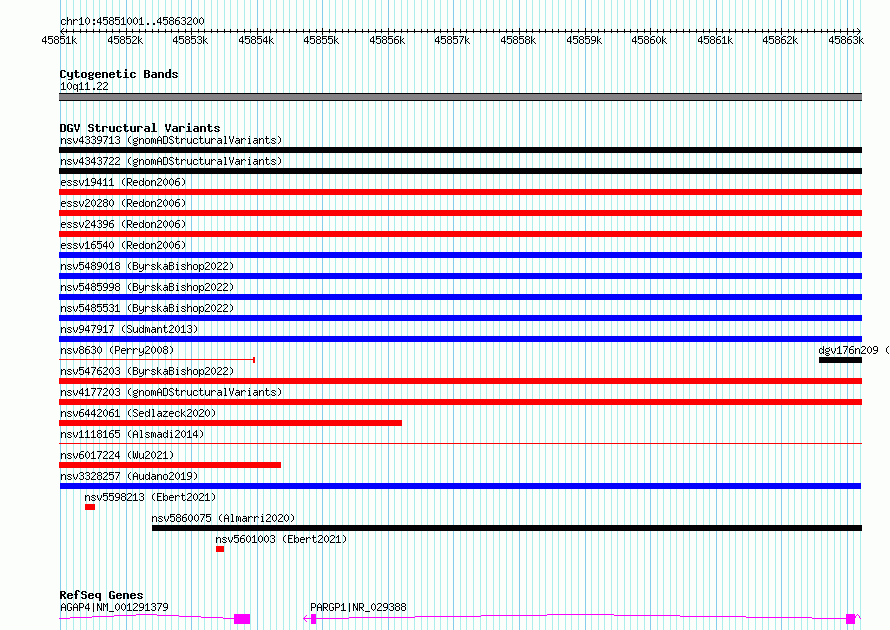
Task: Select the red bar under nsv4177203
Action: point(460,402)
